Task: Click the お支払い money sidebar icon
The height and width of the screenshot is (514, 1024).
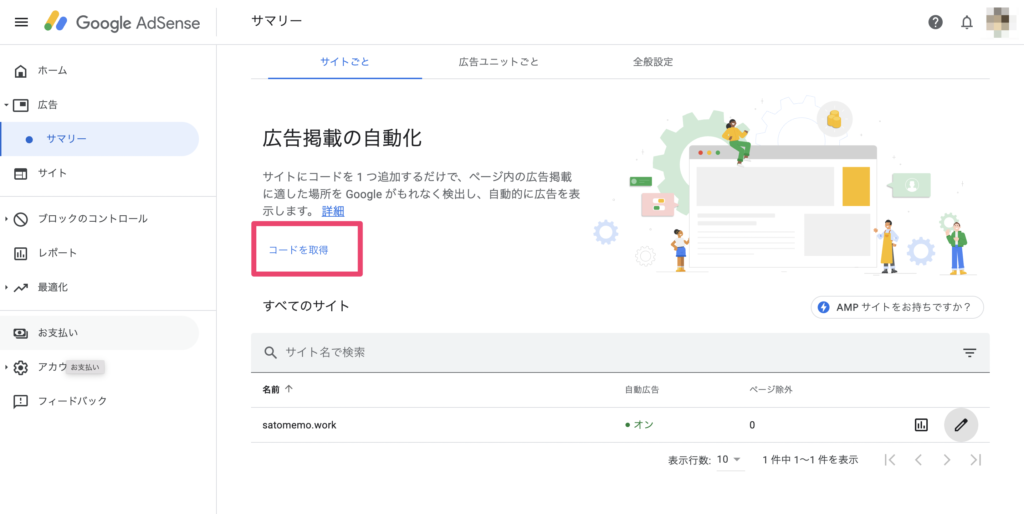Action: click(x=21, y=333)
